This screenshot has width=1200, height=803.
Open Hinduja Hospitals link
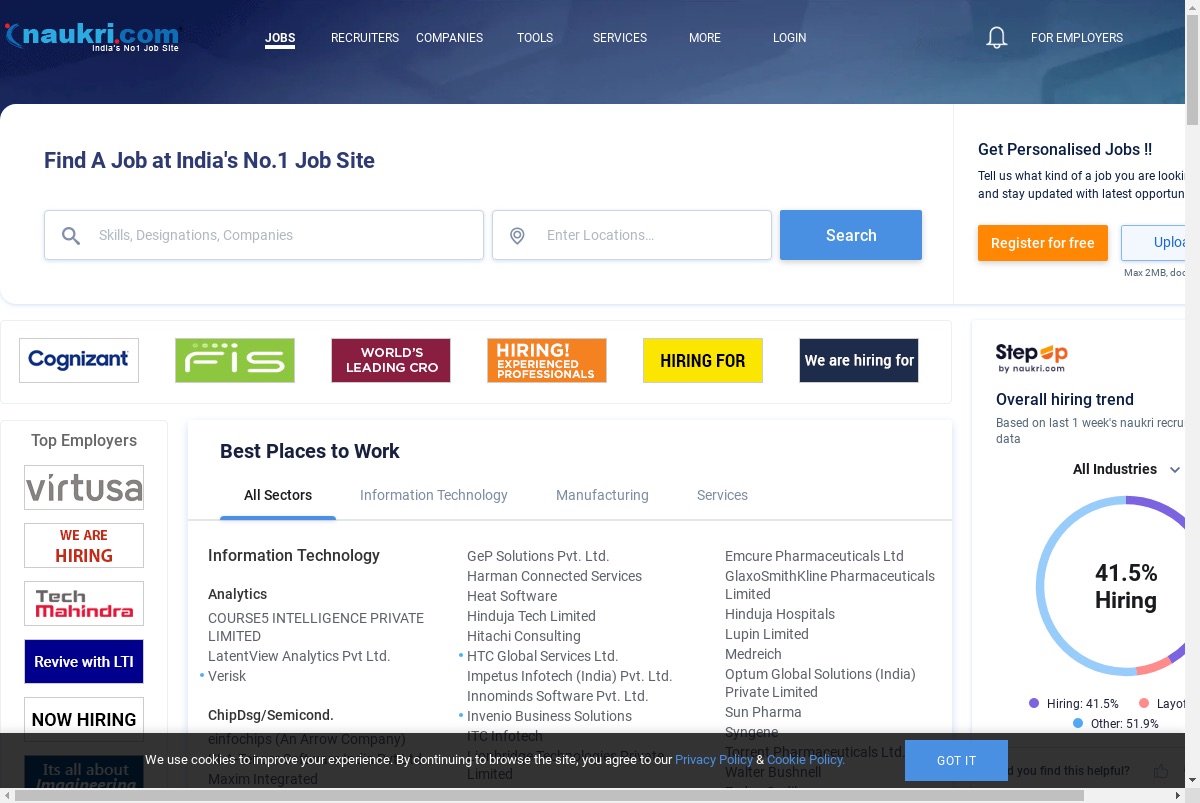click(780, 614)
